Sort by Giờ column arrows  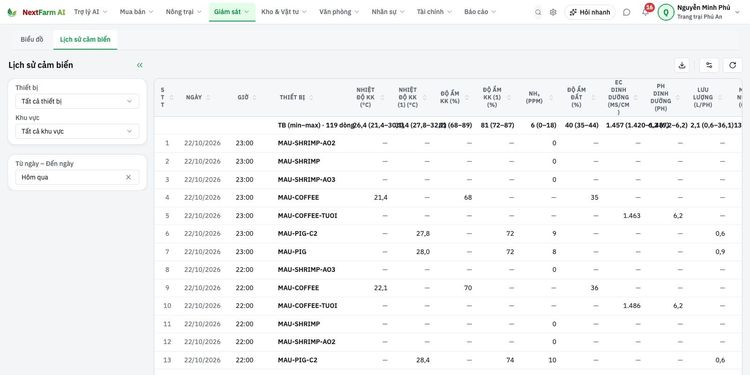pos(254,98)
